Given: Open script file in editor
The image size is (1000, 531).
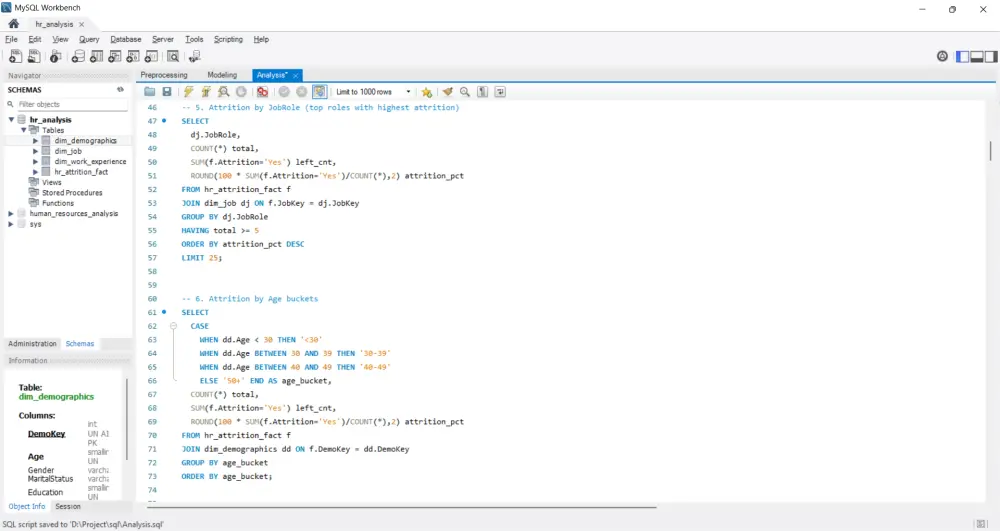Looking at the screenshot, I should (149, 92).
